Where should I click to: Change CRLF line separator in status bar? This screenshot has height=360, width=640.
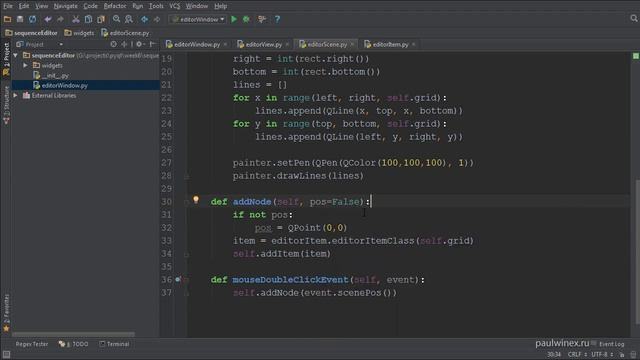[578, 354]
